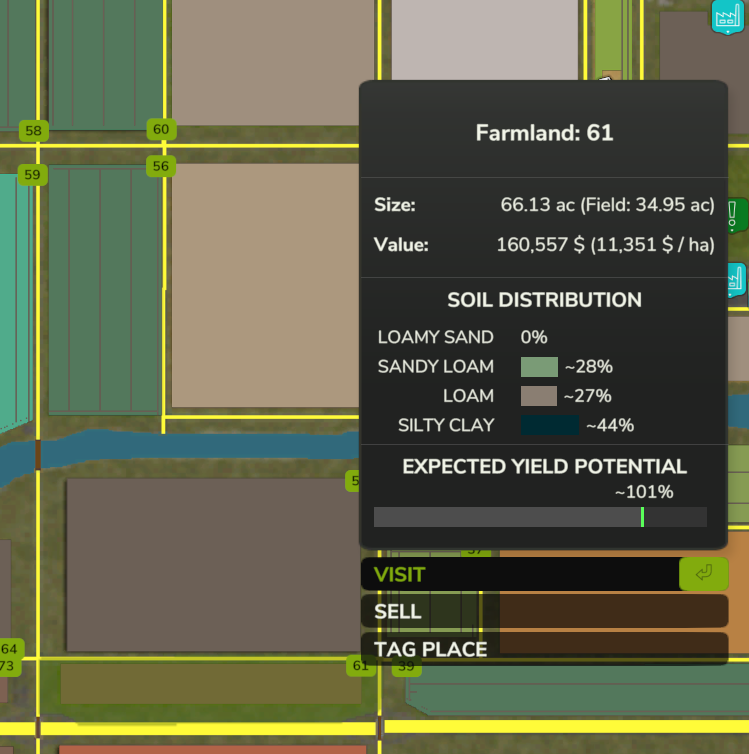Click the Sandy Loam green color swatch
The image size is (749, 754).
[539, 367]
